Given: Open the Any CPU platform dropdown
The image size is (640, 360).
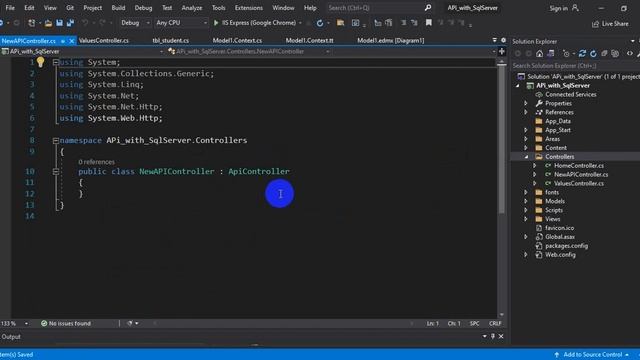Looking at the screenshot, I should [181, 23].
